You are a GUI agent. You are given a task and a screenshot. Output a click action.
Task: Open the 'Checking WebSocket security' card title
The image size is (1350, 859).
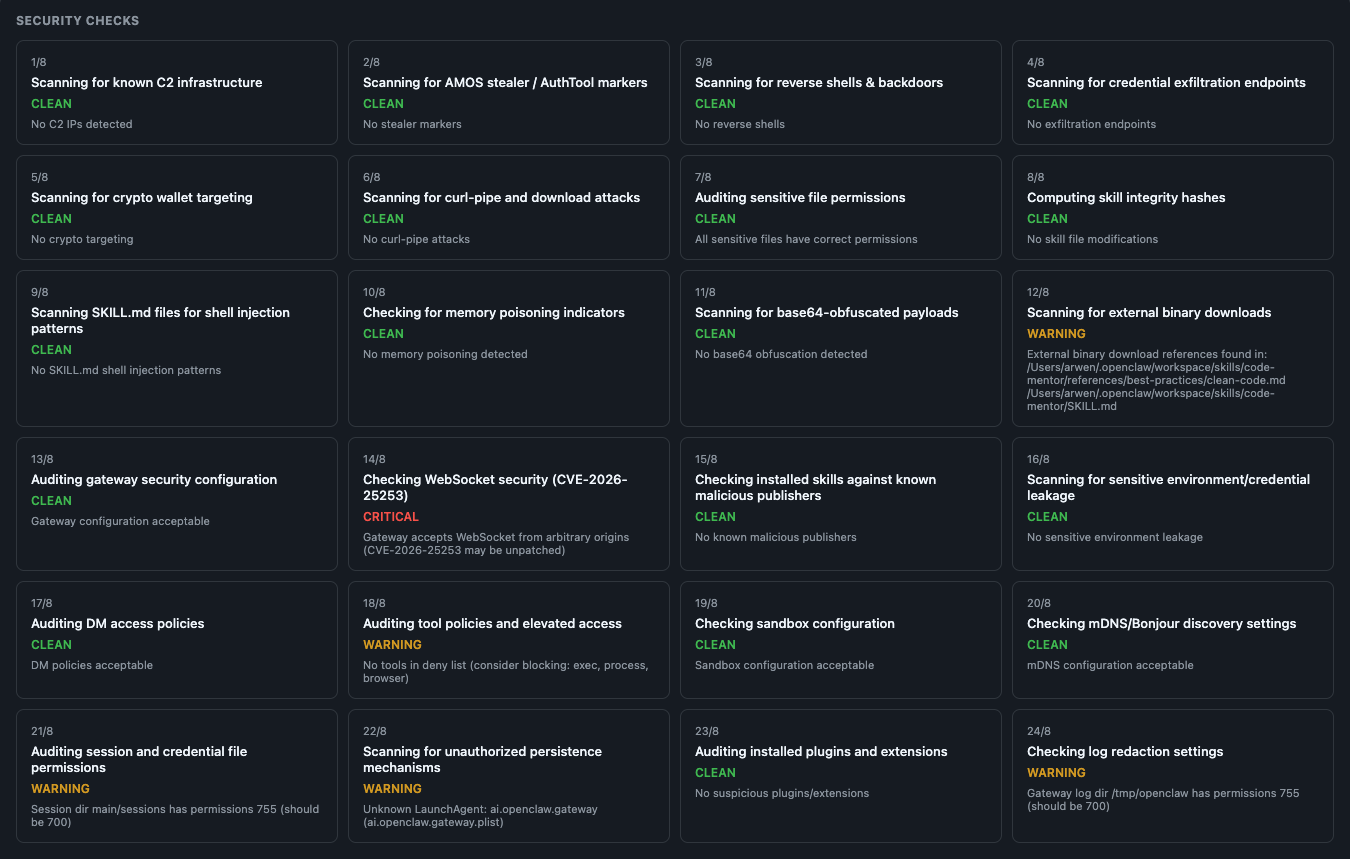(495, 488)
